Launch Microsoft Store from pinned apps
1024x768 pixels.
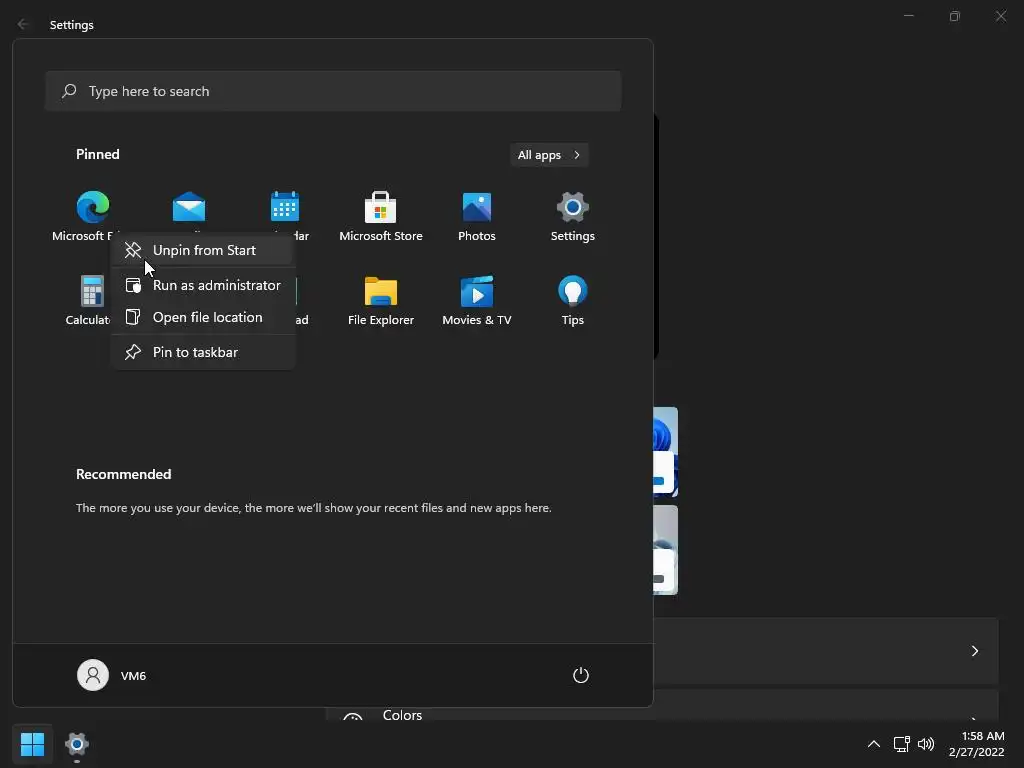point(381,216)
